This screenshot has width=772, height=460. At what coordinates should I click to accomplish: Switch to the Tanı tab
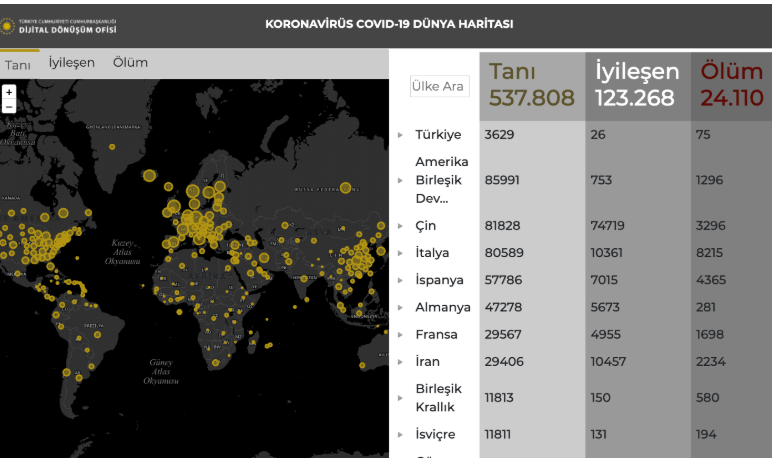coord(18,64)
